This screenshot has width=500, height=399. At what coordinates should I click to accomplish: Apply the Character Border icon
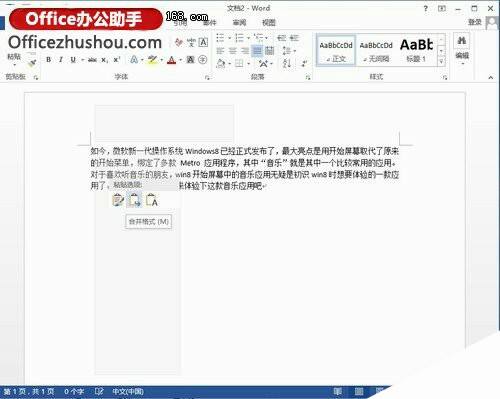click(203, 42)
